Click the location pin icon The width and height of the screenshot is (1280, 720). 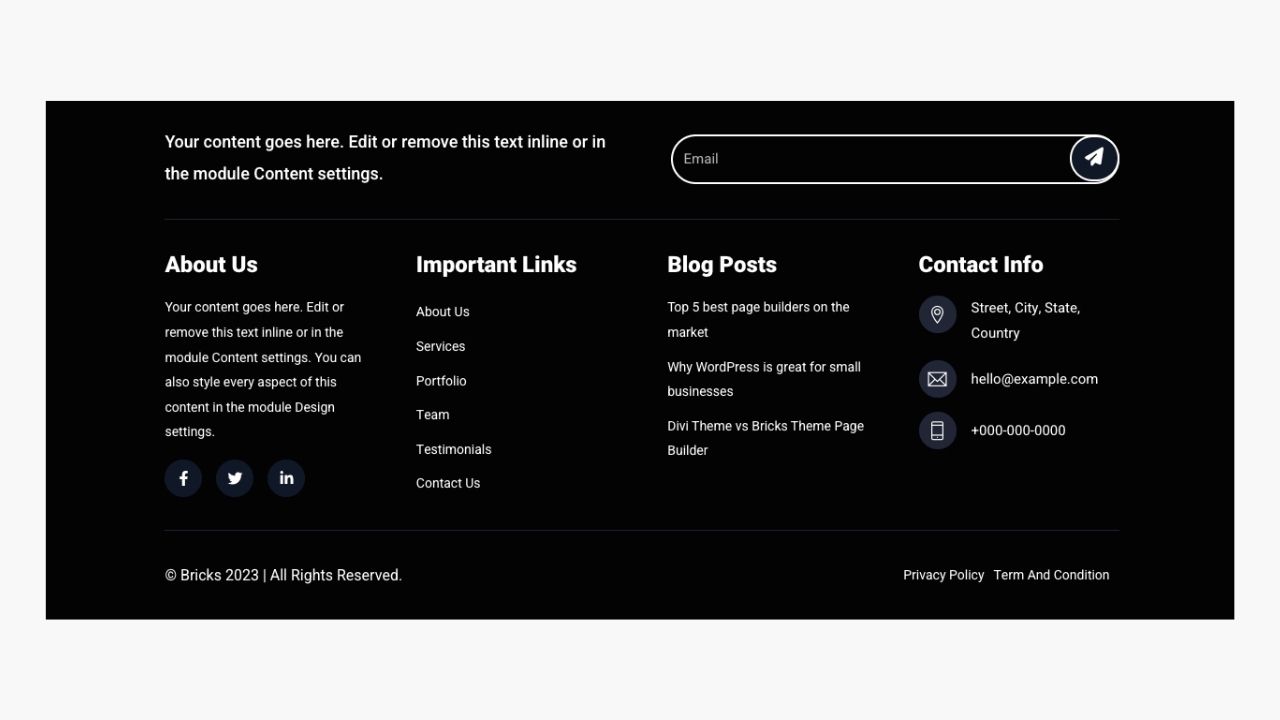[x=937, y=315]
